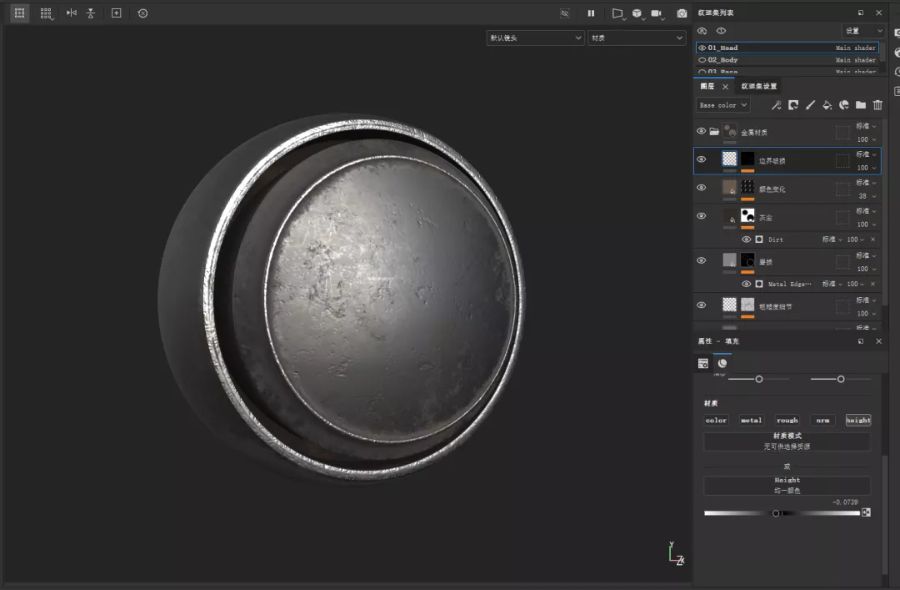This screenshot has height=590, width=900.
Task: Open blend mode dropdown of Dirt effect
Action: [832, 239]
